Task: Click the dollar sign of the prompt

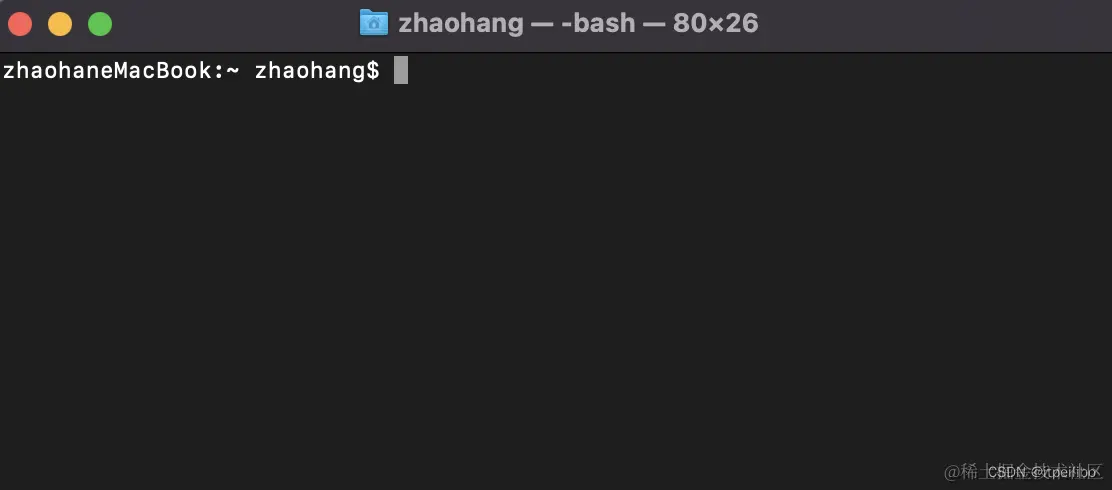Action: pyautogui.click(x=373, y=71)
